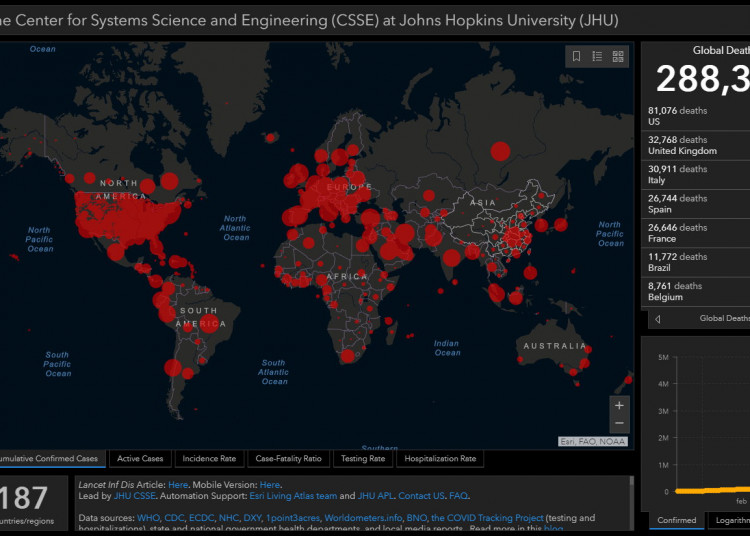Zoom in on the map
The image size is (750, 536).
click(619, 405)
